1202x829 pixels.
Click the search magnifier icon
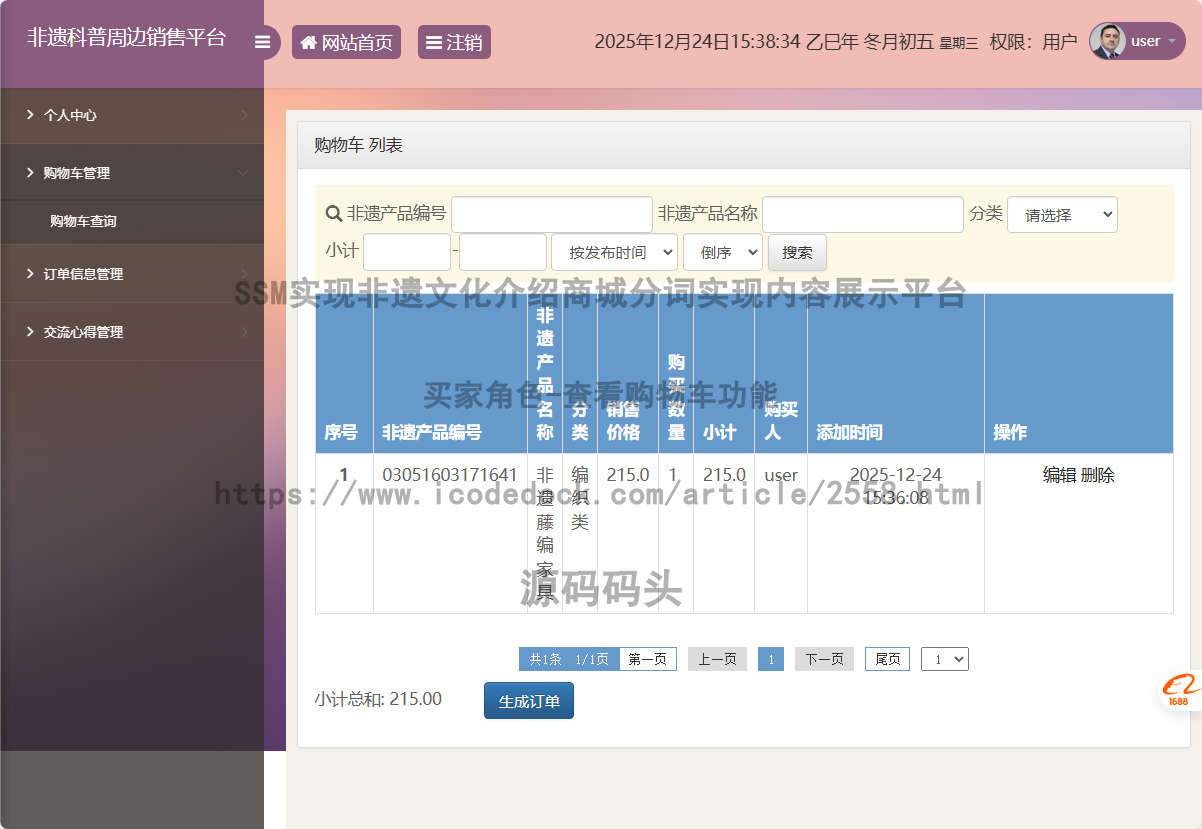[334, 214]
